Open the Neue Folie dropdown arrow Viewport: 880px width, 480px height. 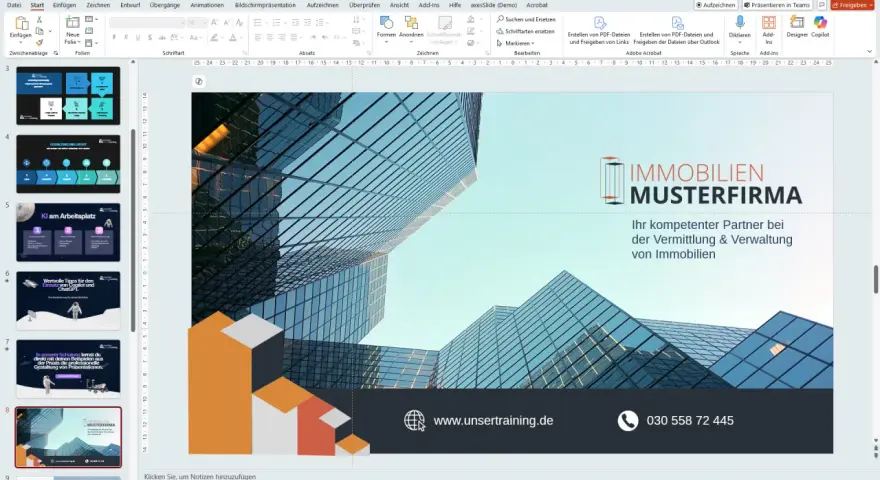click(x=77, y=42)
